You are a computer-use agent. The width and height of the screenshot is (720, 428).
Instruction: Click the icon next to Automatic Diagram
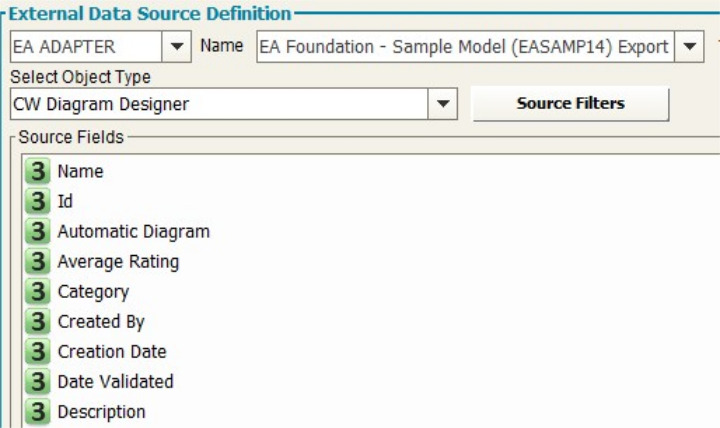pos(39,232)
